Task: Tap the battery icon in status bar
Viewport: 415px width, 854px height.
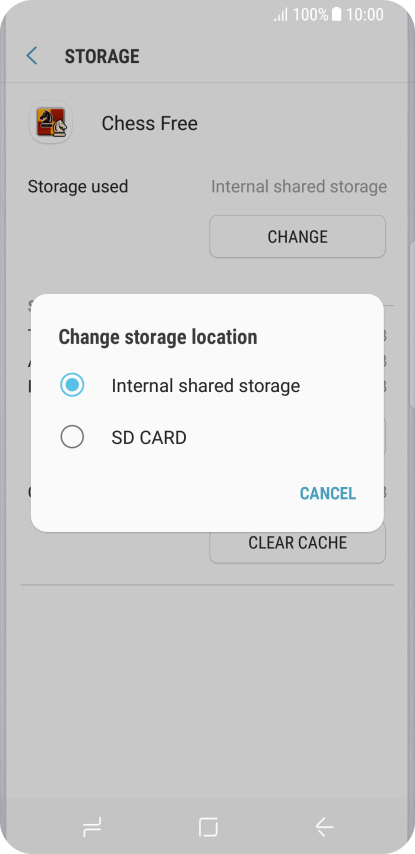Action: pos(336,15)
